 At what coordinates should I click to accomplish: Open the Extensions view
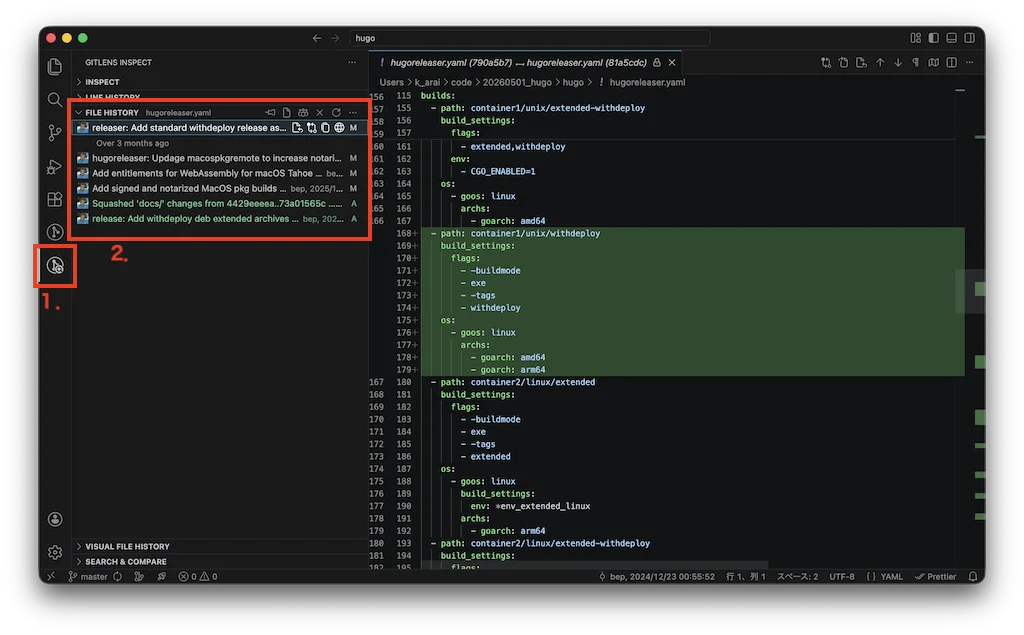pos(55,199)
